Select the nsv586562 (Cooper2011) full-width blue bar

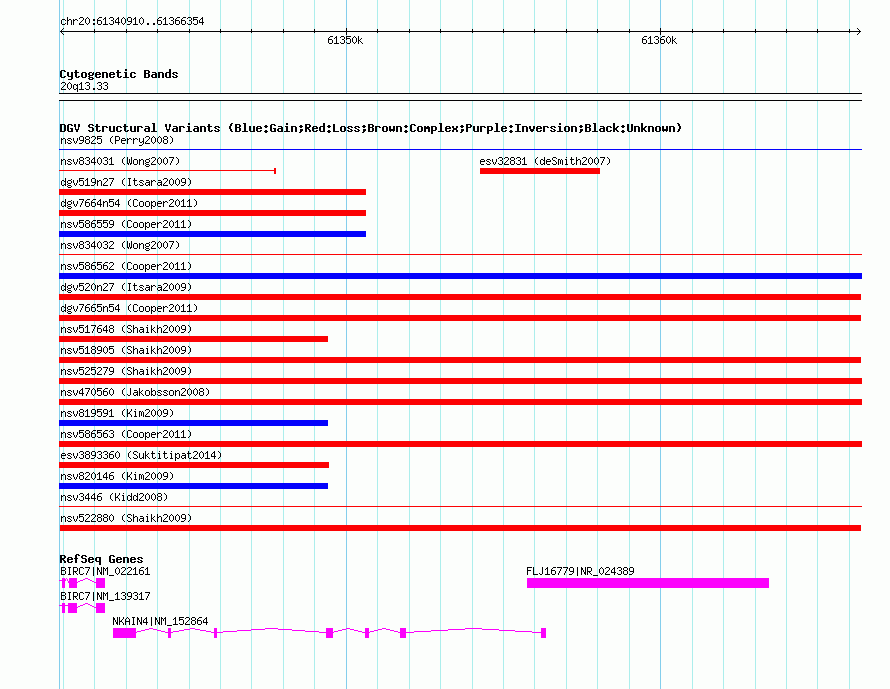pyautogui.click(x=460, y=276)
